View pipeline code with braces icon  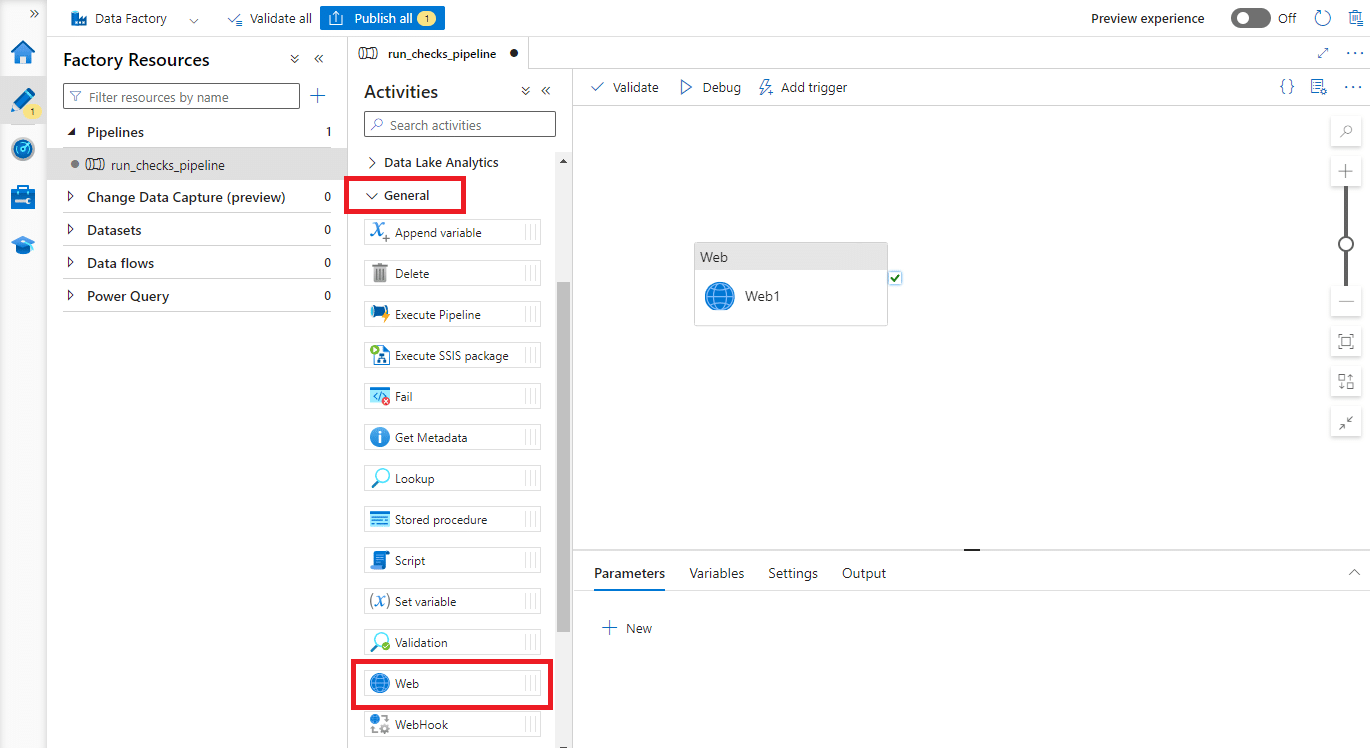click(x=1287, y=87)
